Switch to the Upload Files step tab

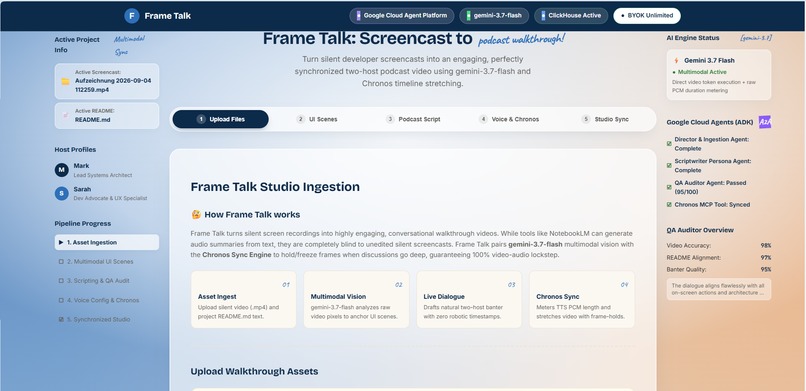pyautogui.click(x=221, y=119)
